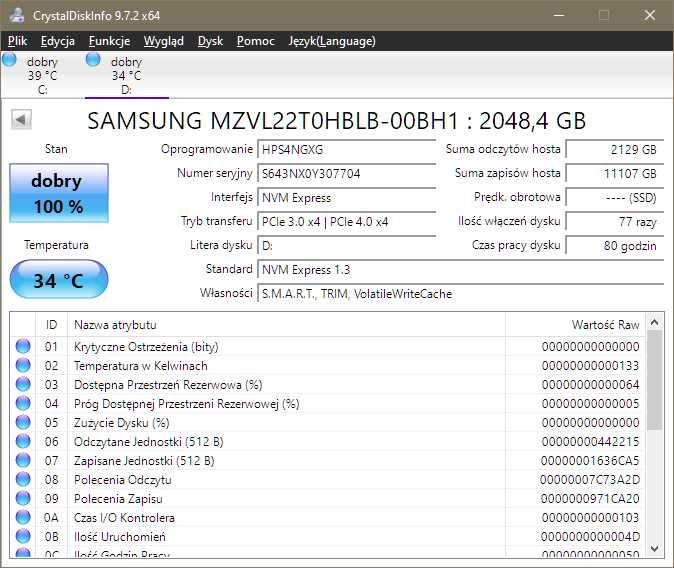Image resolution: width=674 pixels, height=568 pixels.
Task: Click the status icon for attribute 01
Action: coord(23,347)
